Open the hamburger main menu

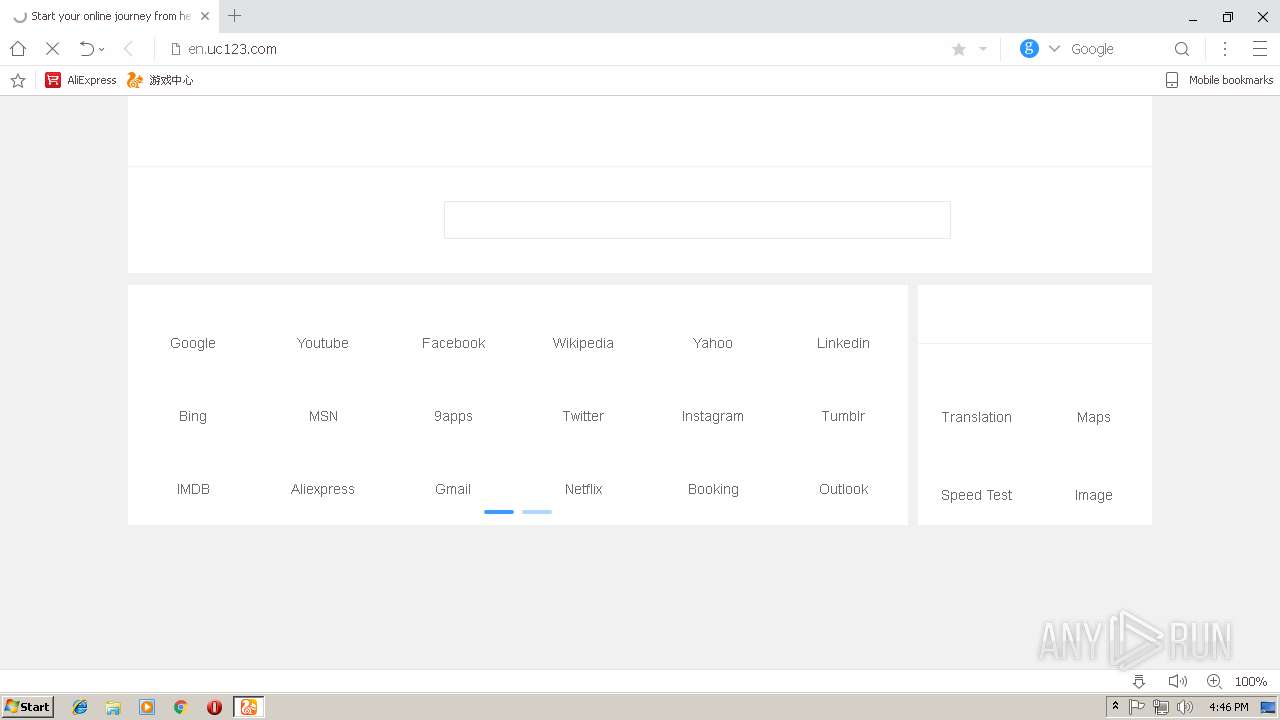pos(1260,49)
